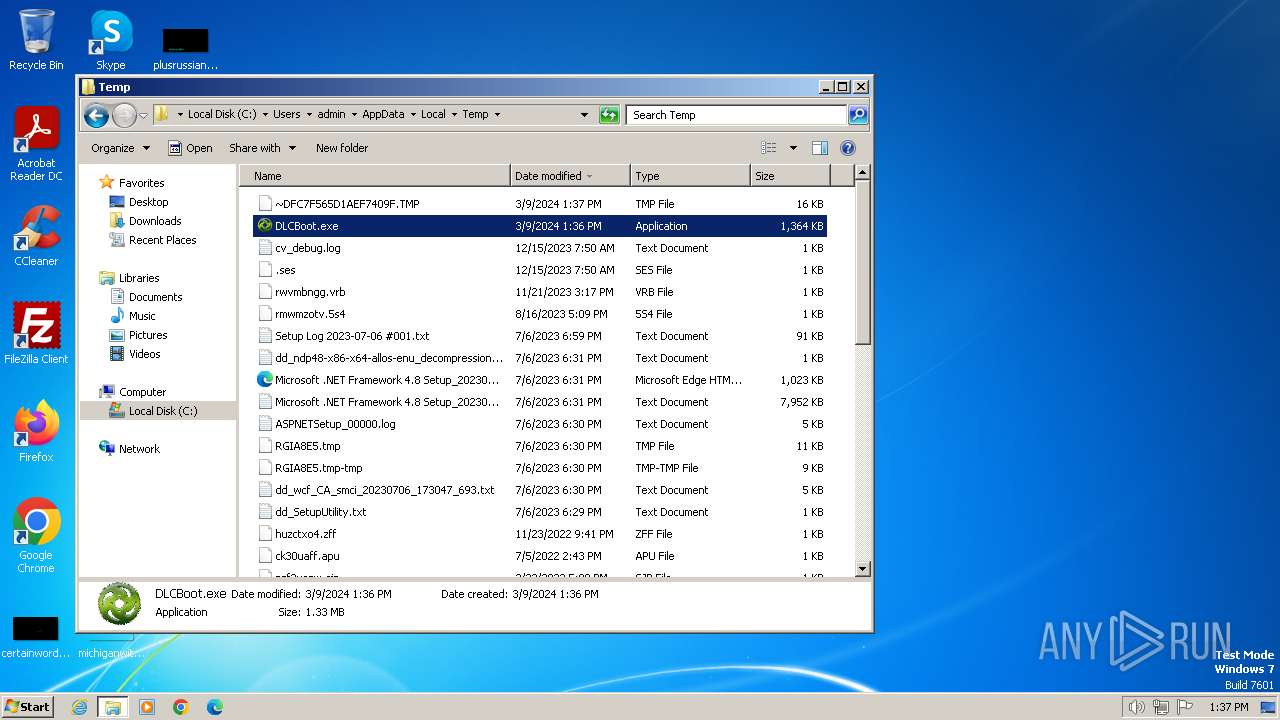Click New folder button
The height and width of the screenshot is (720, 1280).
[x=342, y=148]
